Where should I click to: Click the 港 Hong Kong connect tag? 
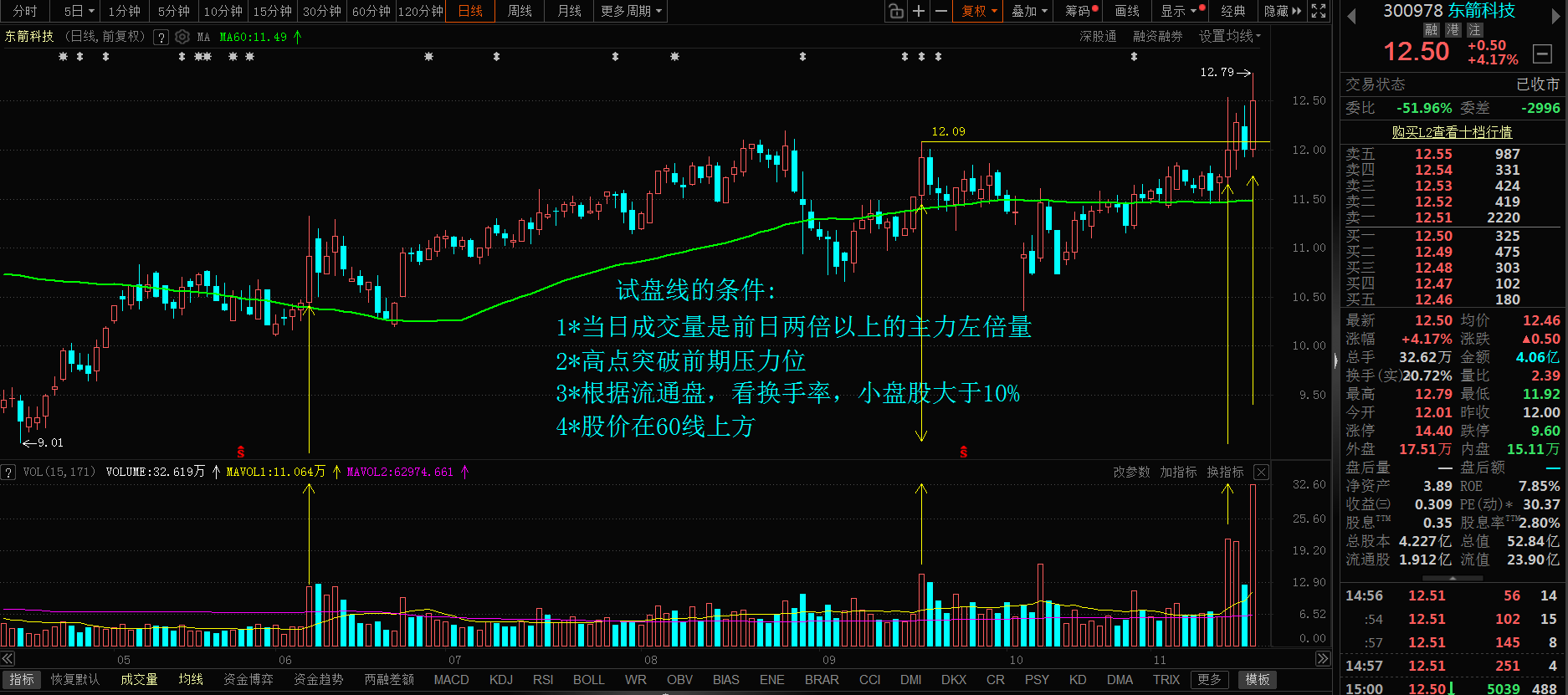click(1453, 30)
